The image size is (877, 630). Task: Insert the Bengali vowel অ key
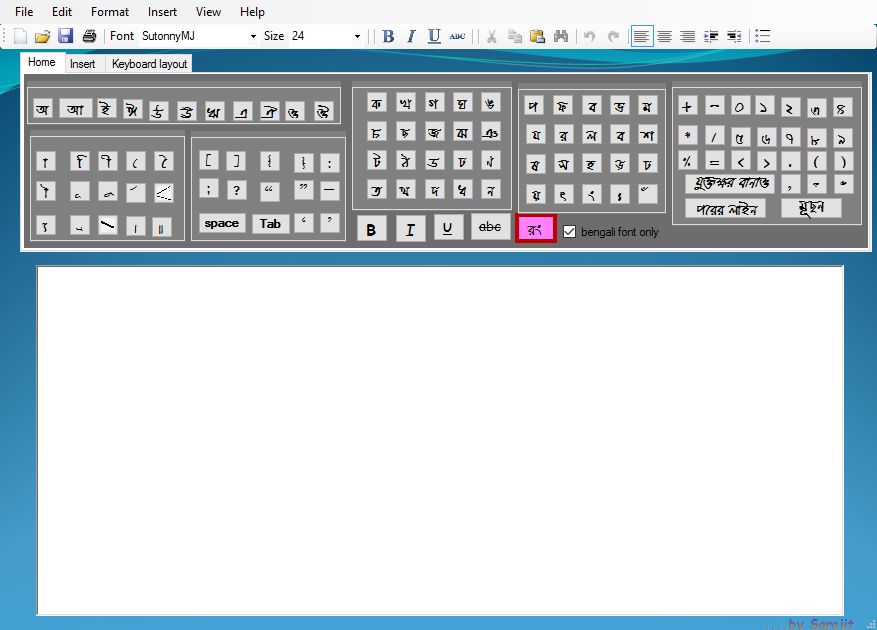point(43,109)
